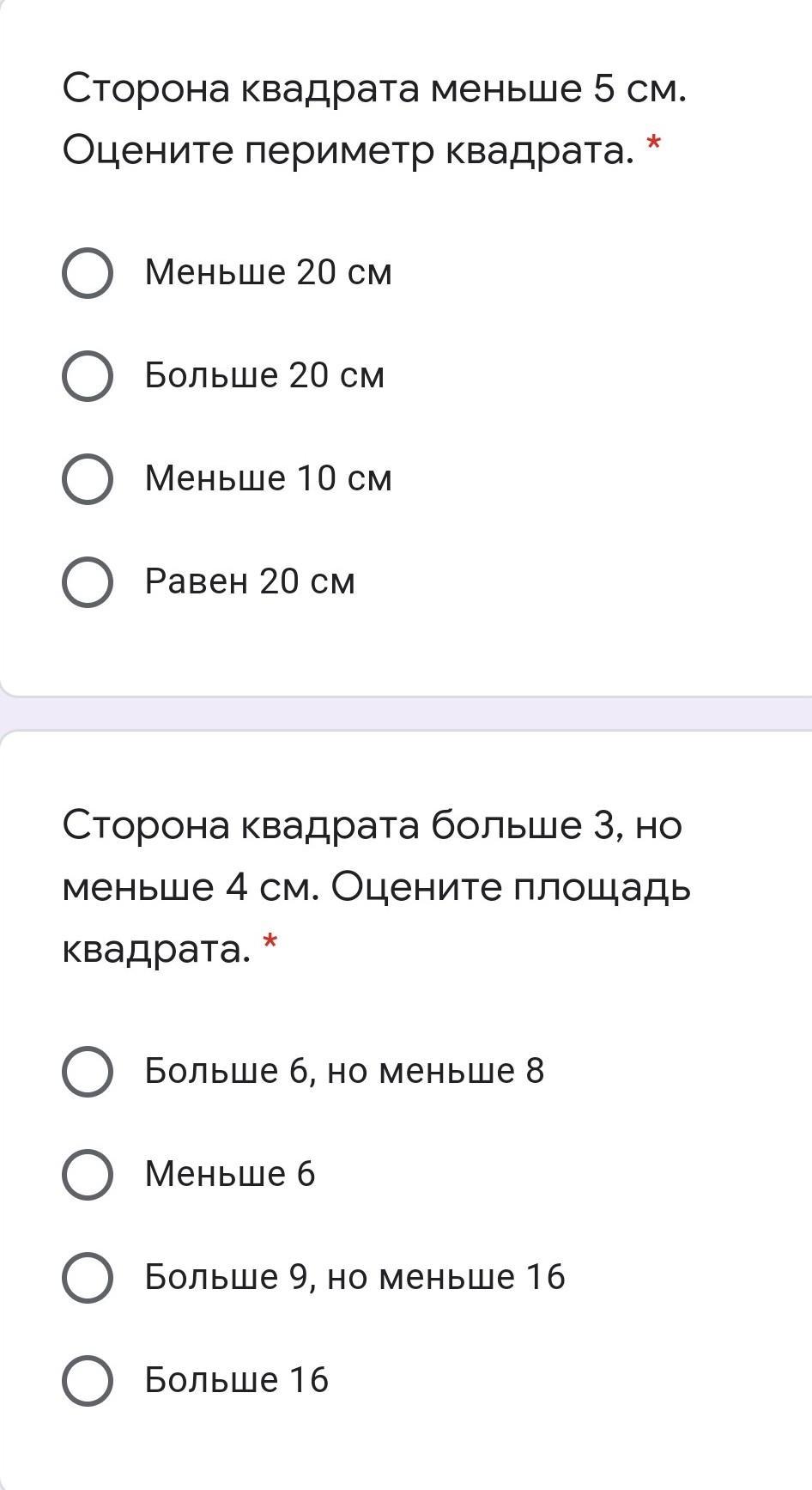Tap the 'Больше 16' answer label

236,1380
